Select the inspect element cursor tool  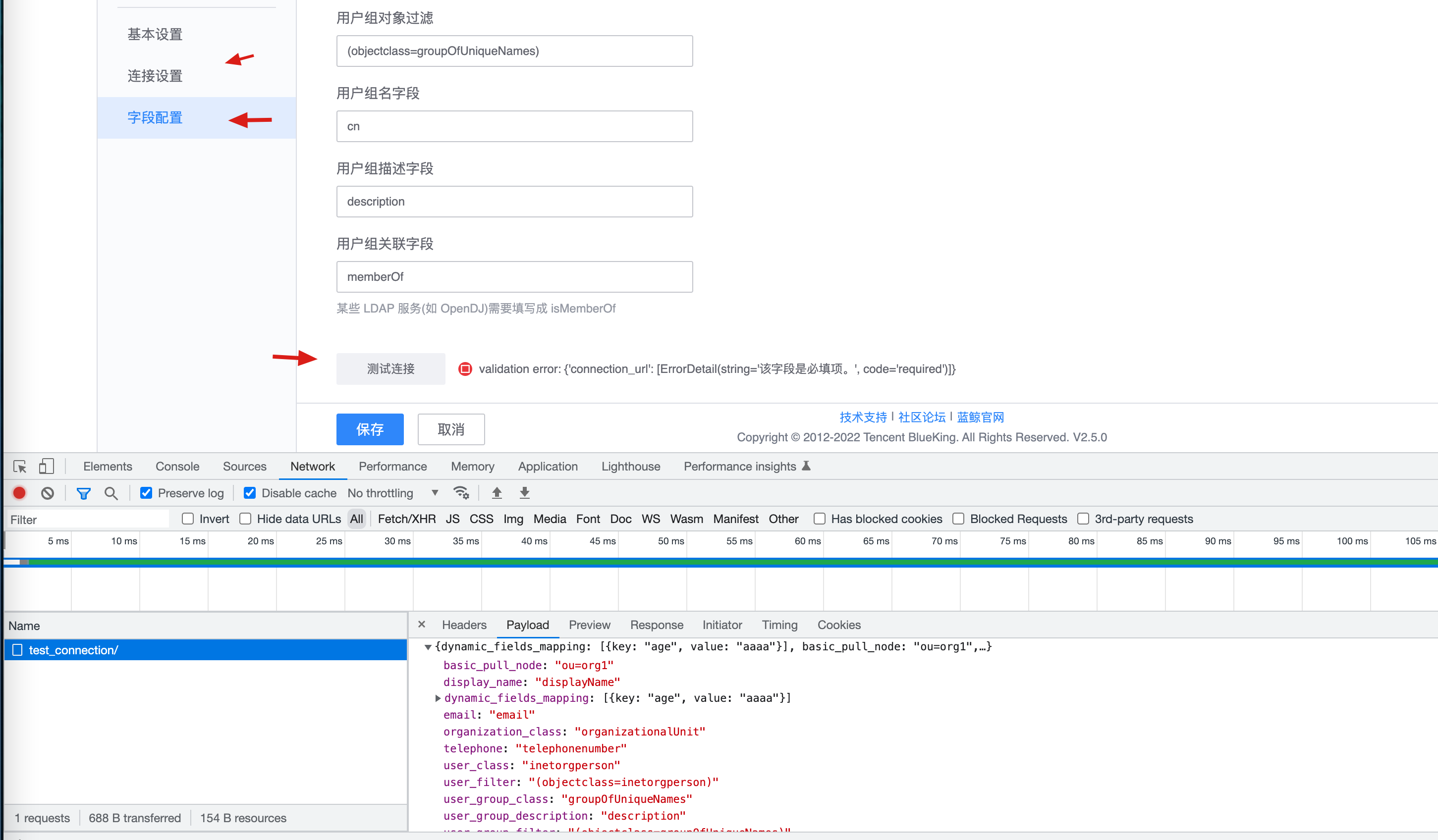[19, 466]
